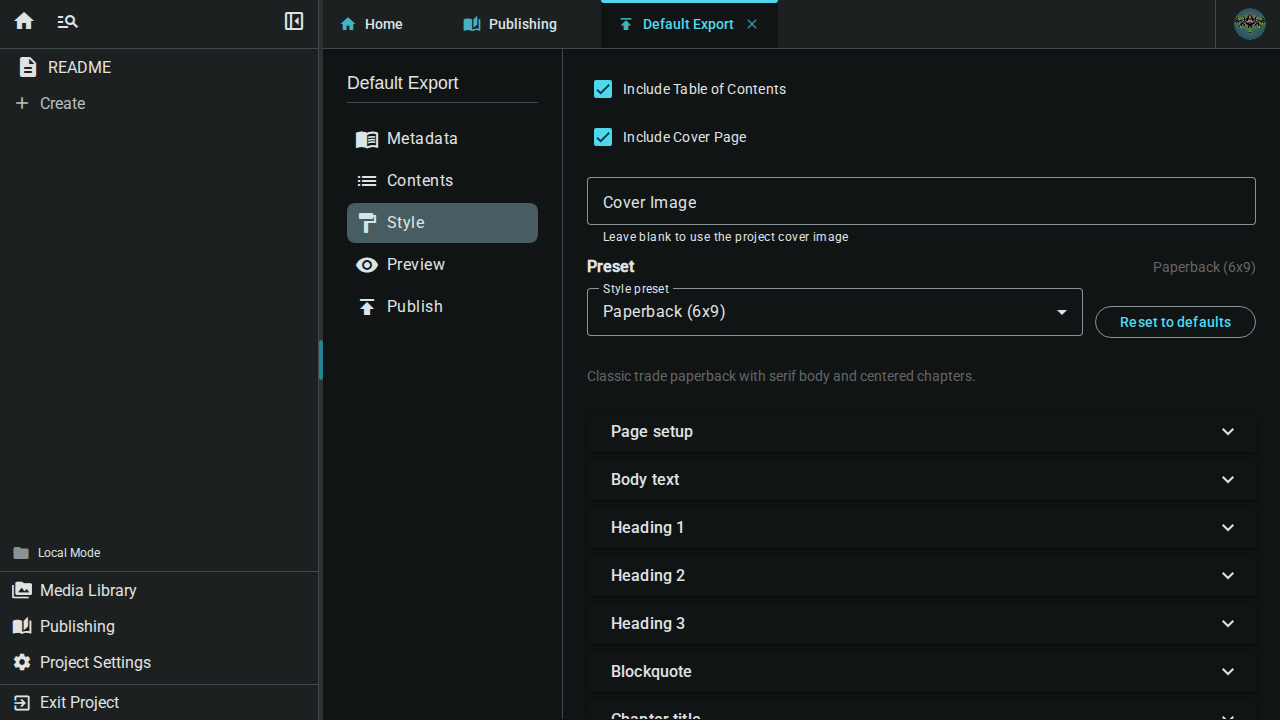Click the user avatar in the top-right corner

1249,24
